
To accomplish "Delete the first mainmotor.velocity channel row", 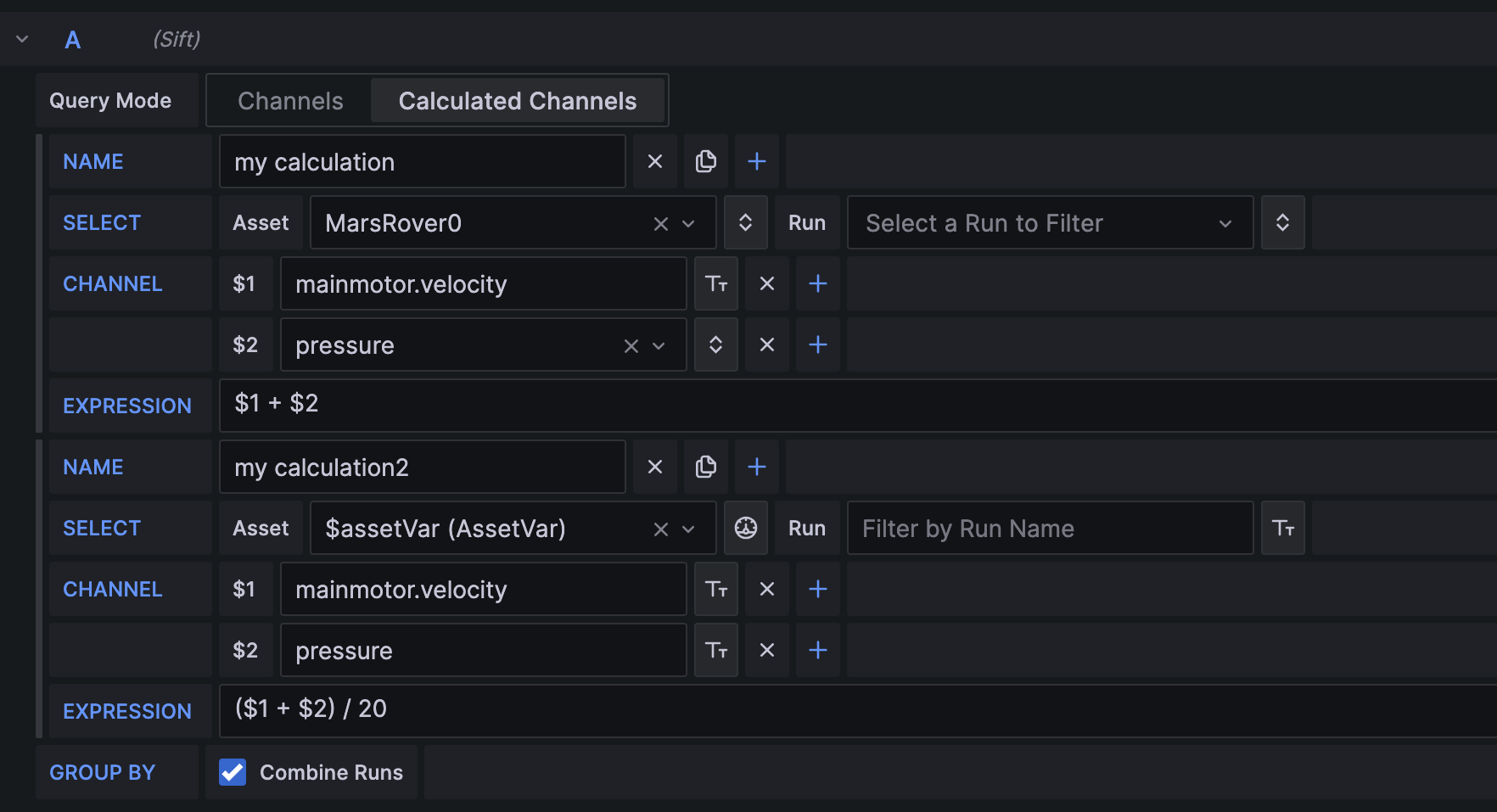I will tap(766, 283).
